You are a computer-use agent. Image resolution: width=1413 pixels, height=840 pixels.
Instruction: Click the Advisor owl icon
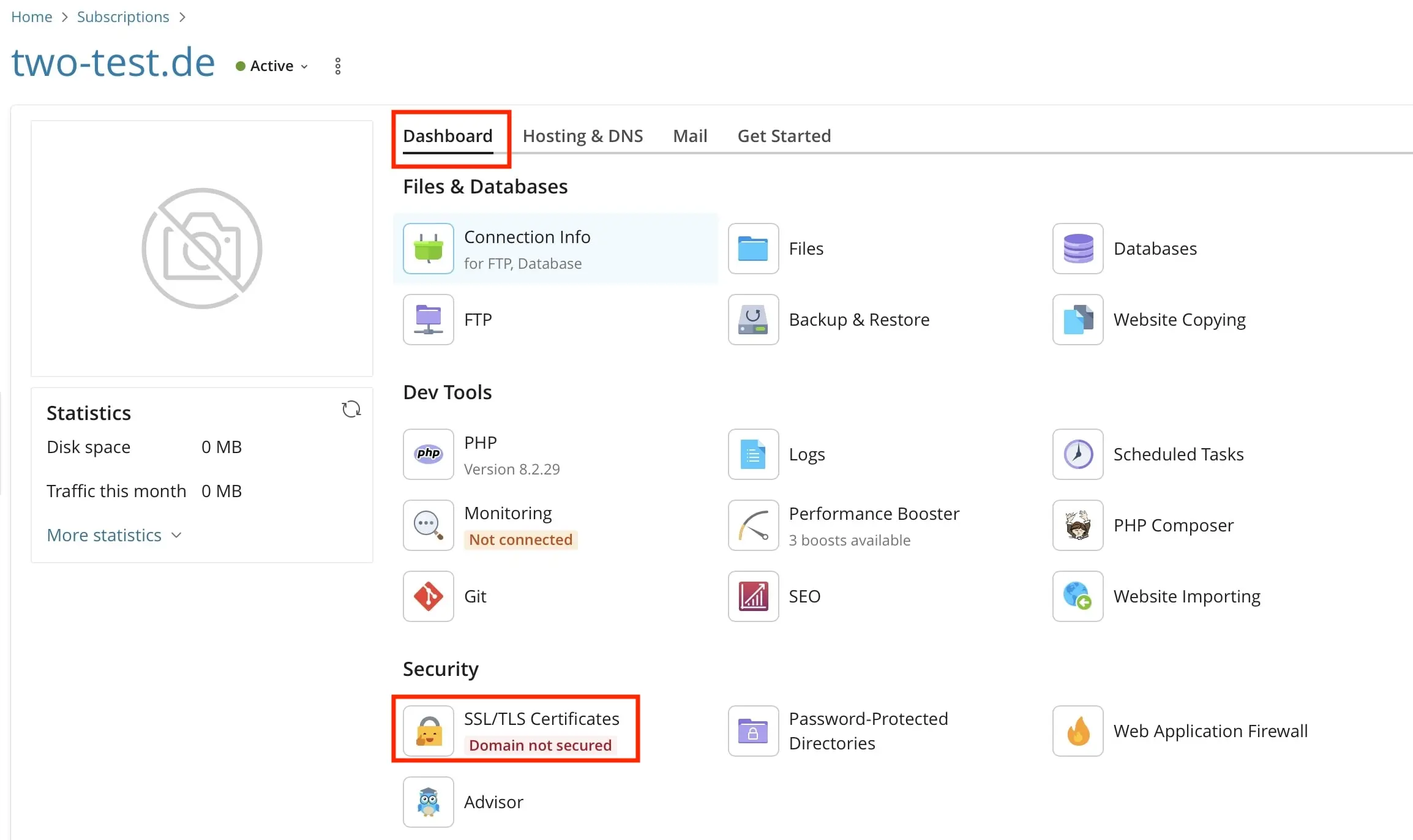(428, 802)
